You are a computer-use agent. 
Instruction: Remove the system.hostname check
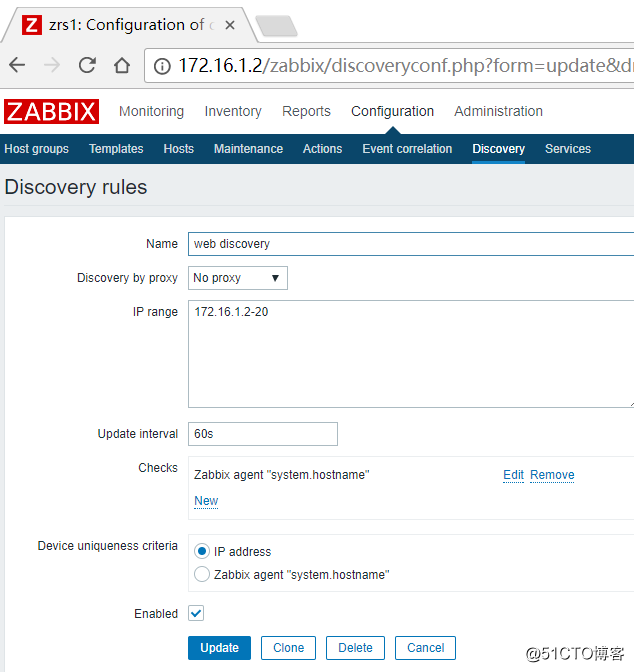552,475
